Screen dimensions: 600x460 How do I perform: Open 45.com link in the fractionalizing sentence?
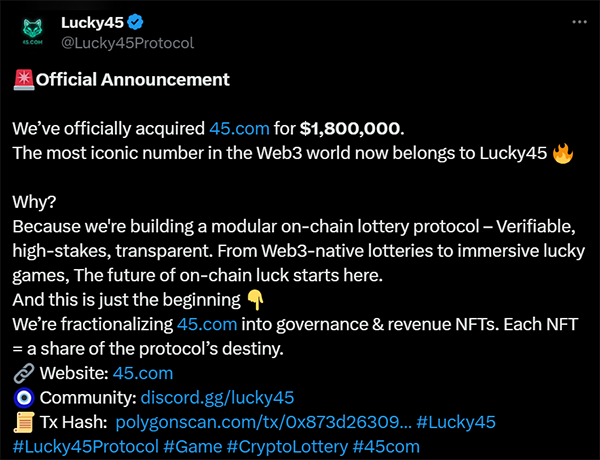point(207,324)
